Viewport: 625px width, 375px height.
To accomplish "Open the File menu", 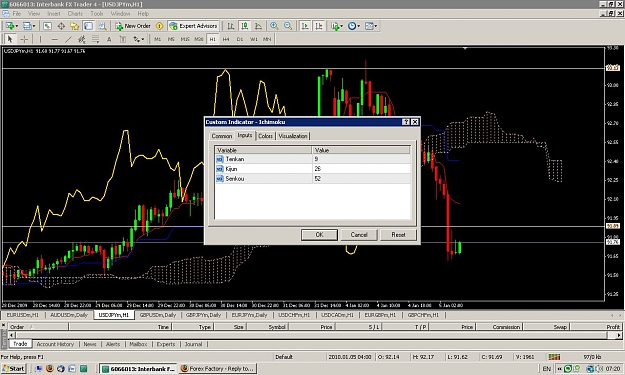I will (17, 14).
